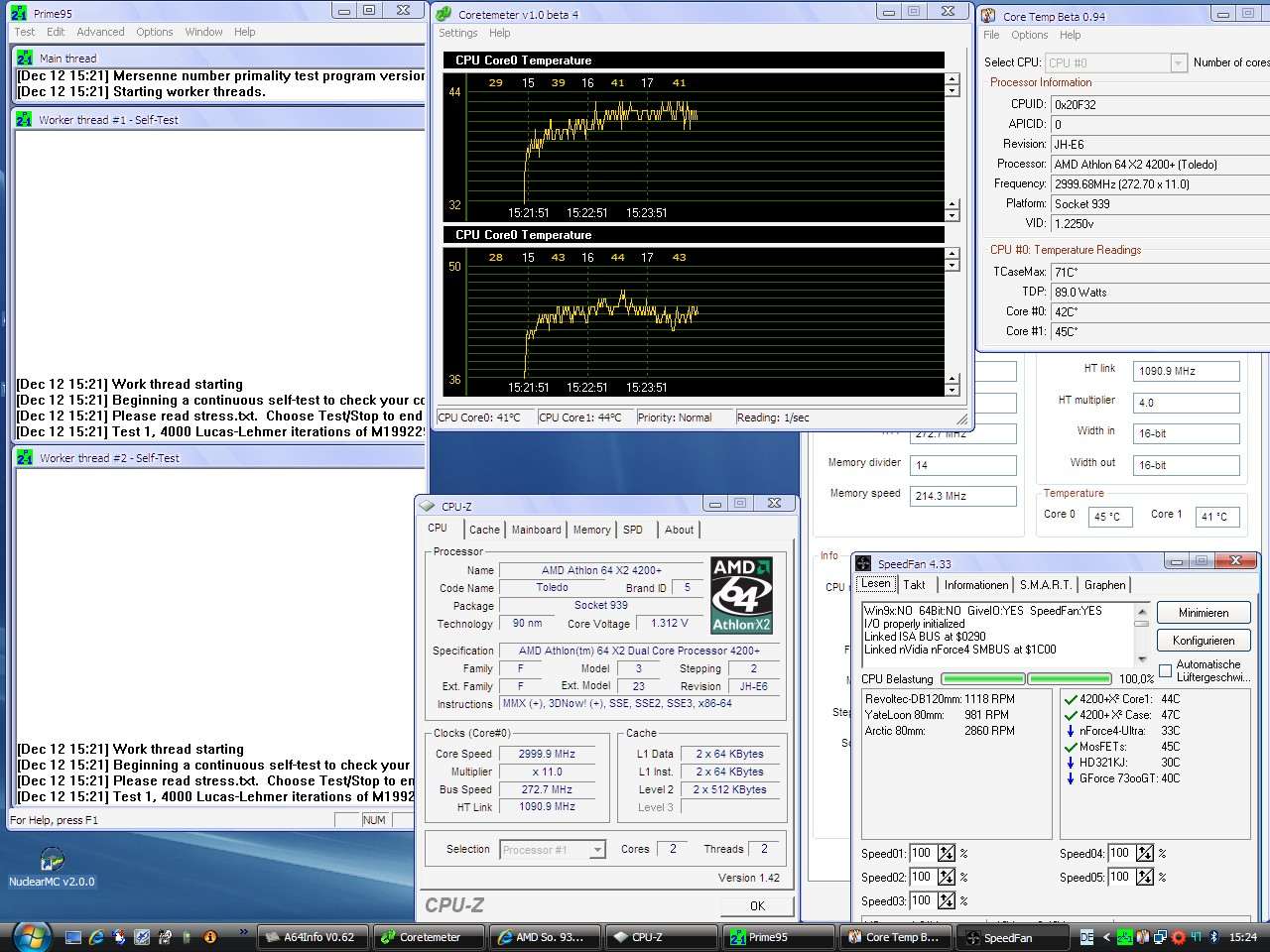The width and height of the screenshot is (1270, 952).
Task: Click Speed05 spinner arrows in SpeedFan
Action: tap(1145, 877)
